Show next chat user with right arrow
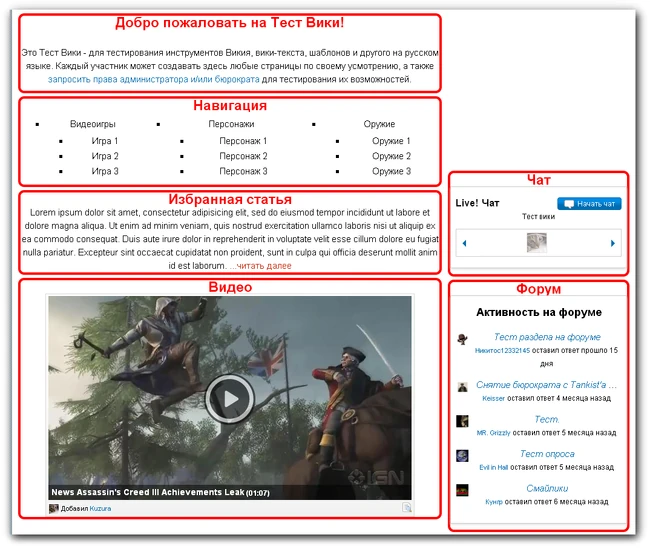 pos(612,243)
